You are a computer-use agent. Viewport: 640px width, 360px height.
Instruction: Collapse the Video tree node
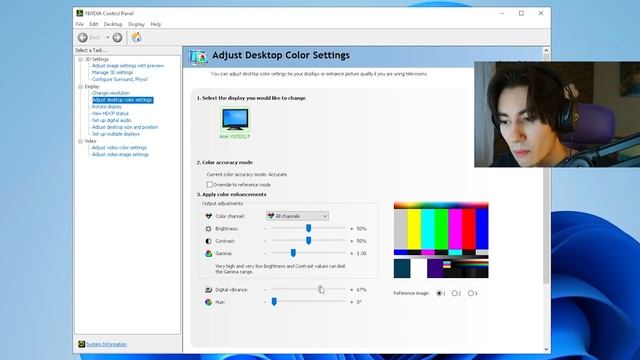pyautogui.click(x=80, y=141)
